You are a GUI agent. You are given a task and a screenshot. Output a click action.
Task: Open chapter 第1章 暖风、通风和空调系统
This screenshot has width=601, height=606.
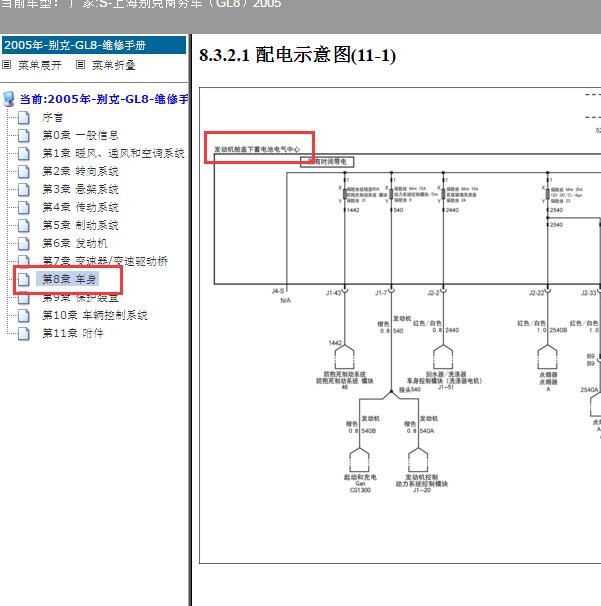click(113, 153)
